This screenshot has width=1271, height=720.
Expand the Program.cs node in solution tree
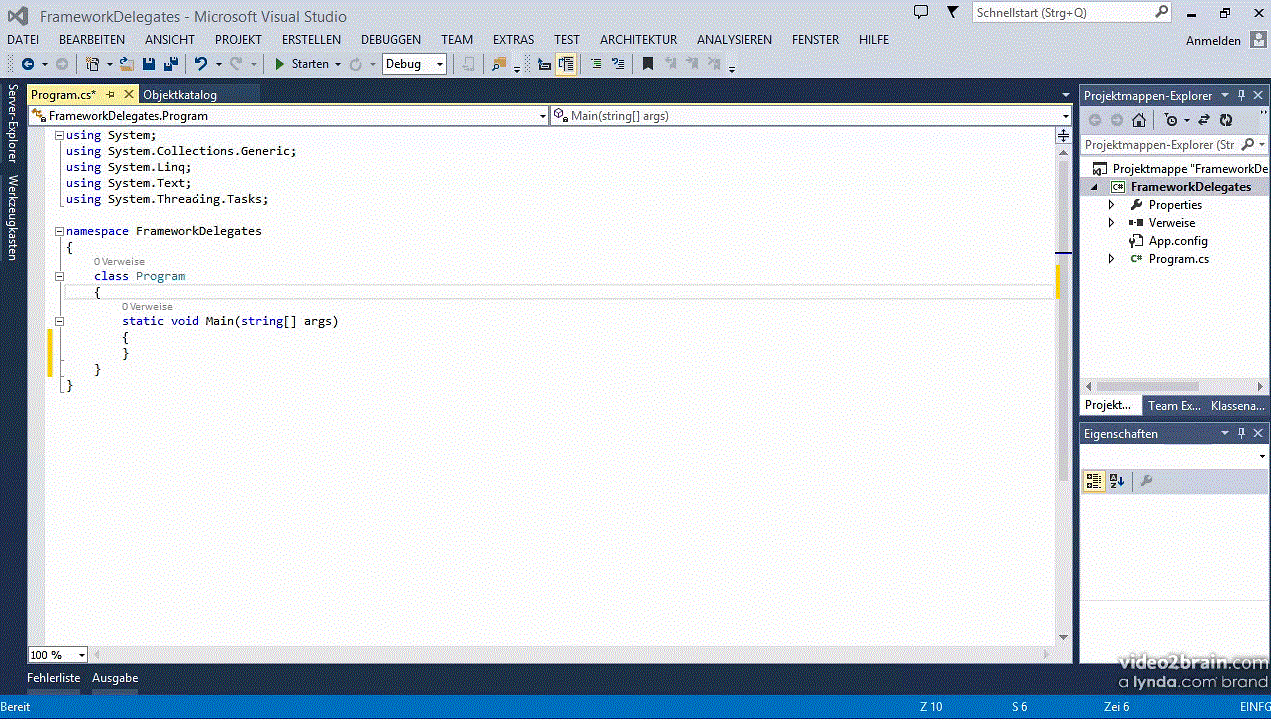tap(1111, 259)
